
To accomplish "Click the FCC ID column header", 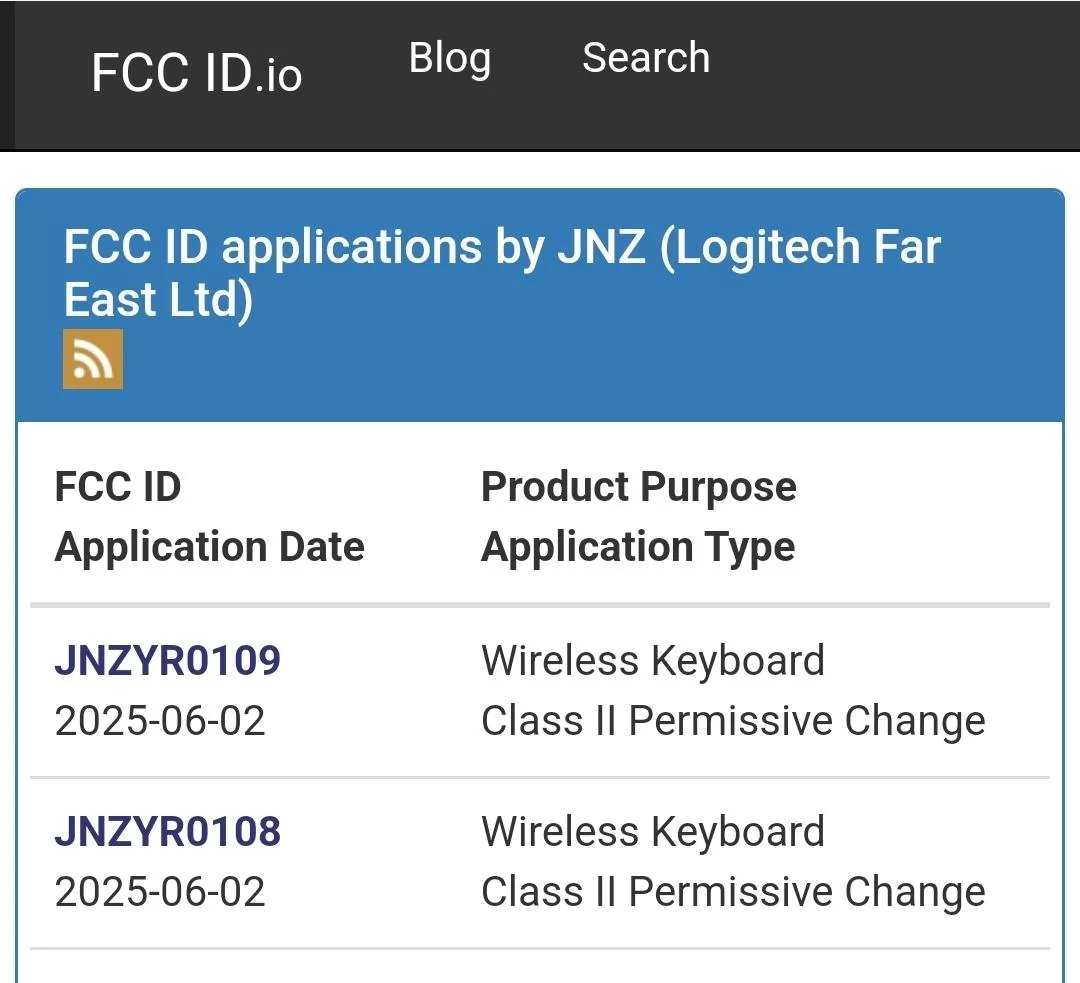I will pyautogui.click(x=118, y=488).
